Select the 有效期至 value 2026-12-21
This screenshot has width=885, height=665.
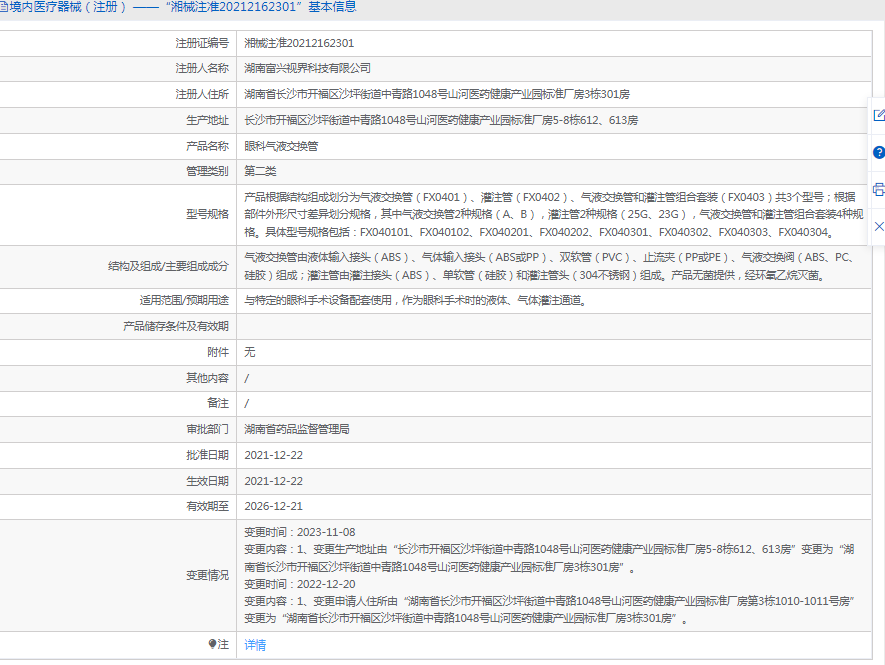[274, 506]
